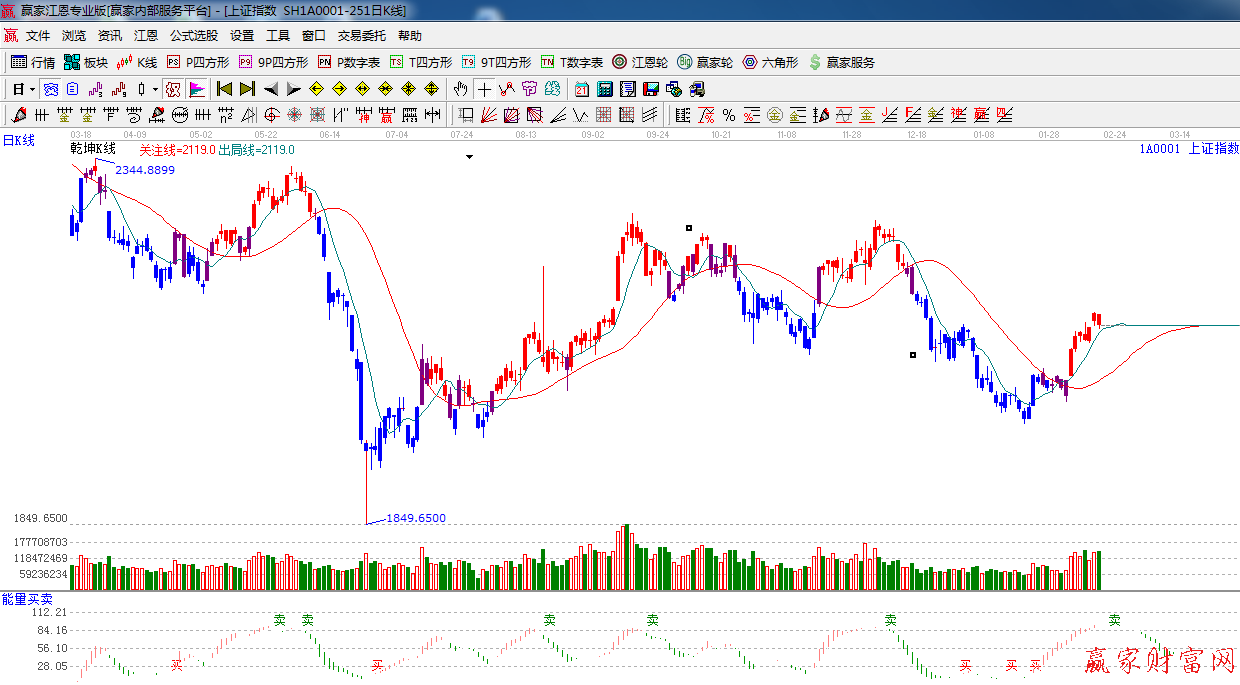
Task: Expand the candlestick style dropdown arrow
Action: tap(155, 89)
